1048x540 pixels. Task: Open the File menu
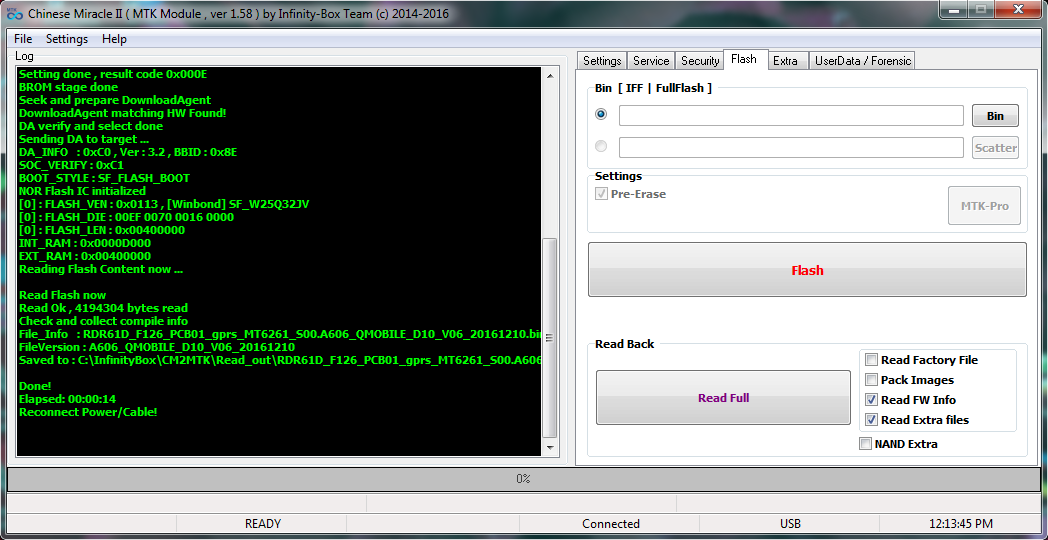[x=23, y=39]
